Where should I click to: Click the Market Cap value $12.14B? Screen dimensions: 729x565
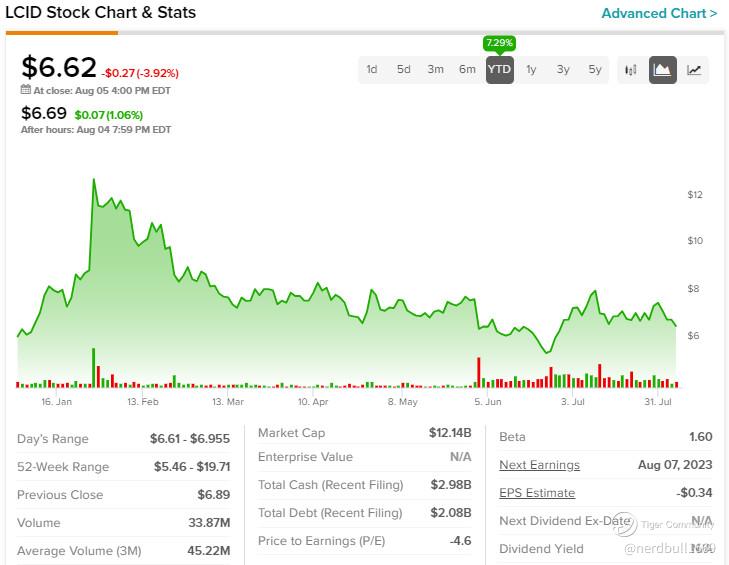pyautogui.click(x=450, y=432)
